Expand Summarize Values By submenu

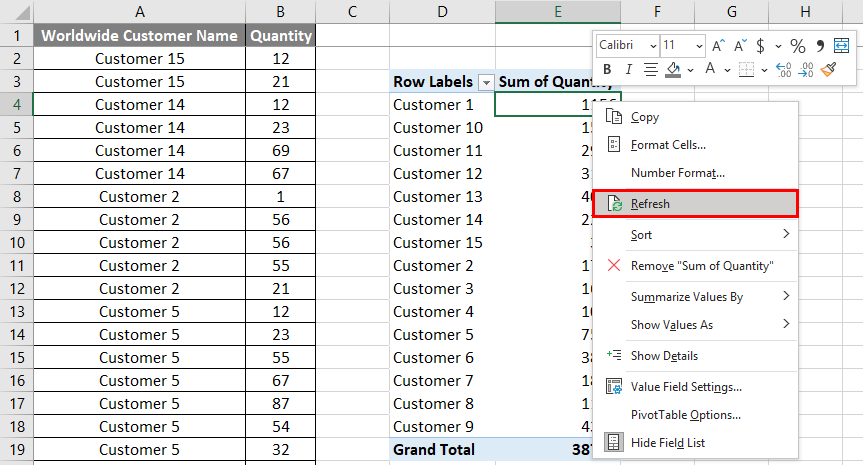(696, 297)
